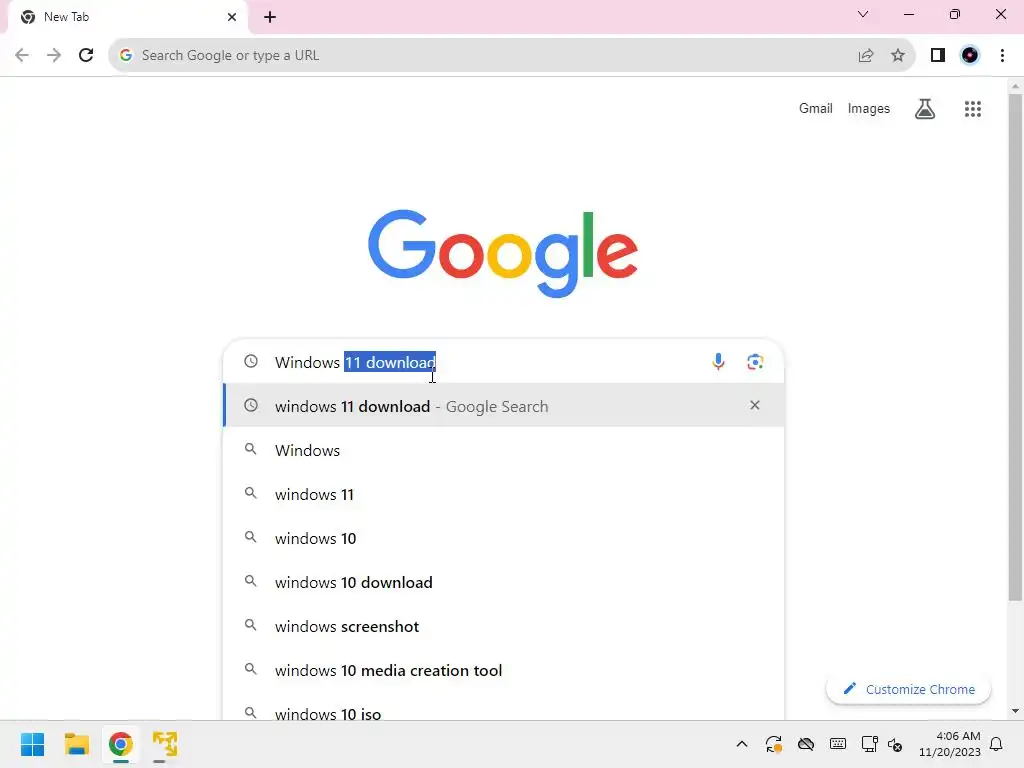
Task: Open the Windows Start menu
Action: [32, 744]
